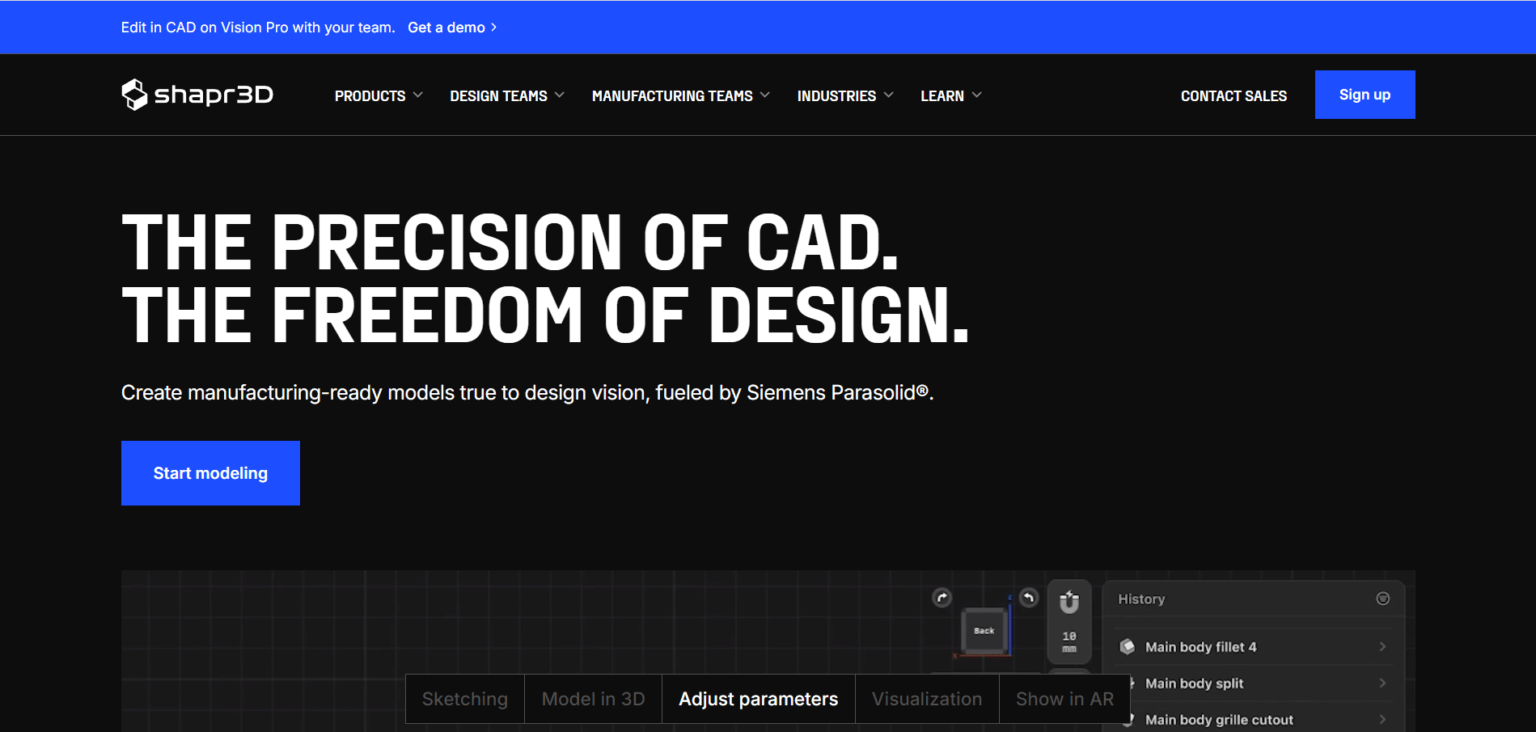This screenshot has height=732, width=1536.
Task: Click the Start modeling button
Action: click(210, 472)
